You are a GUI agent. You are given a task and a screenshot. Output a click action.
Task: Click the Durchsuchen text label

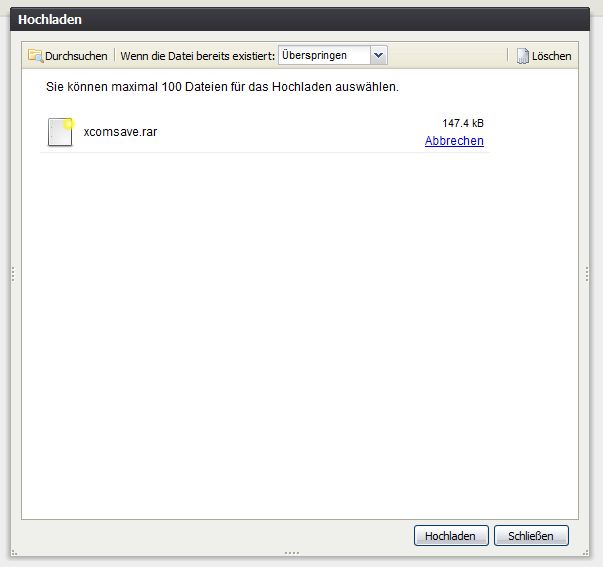pyautogui.click(x=76, y=56)
